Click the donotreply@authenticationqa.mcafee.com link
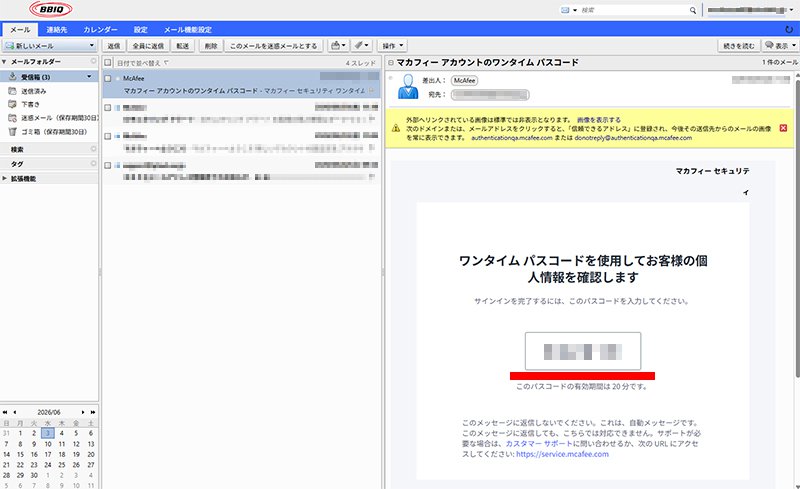Viewport: 800px width, 489px height. coord(633,138)
